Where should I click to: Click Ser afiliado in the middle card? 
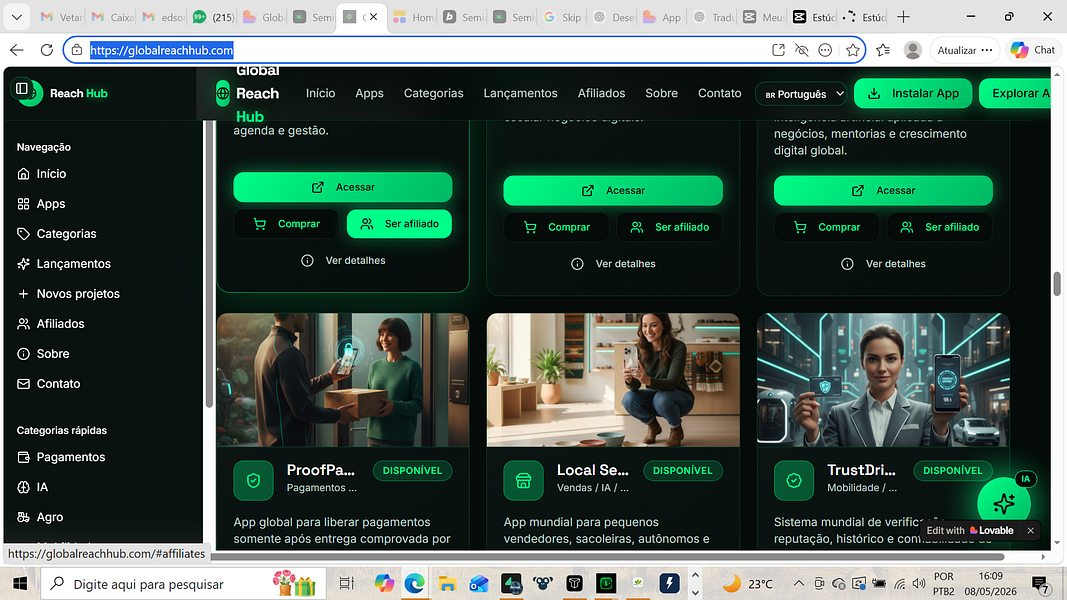tap(670, 227)
